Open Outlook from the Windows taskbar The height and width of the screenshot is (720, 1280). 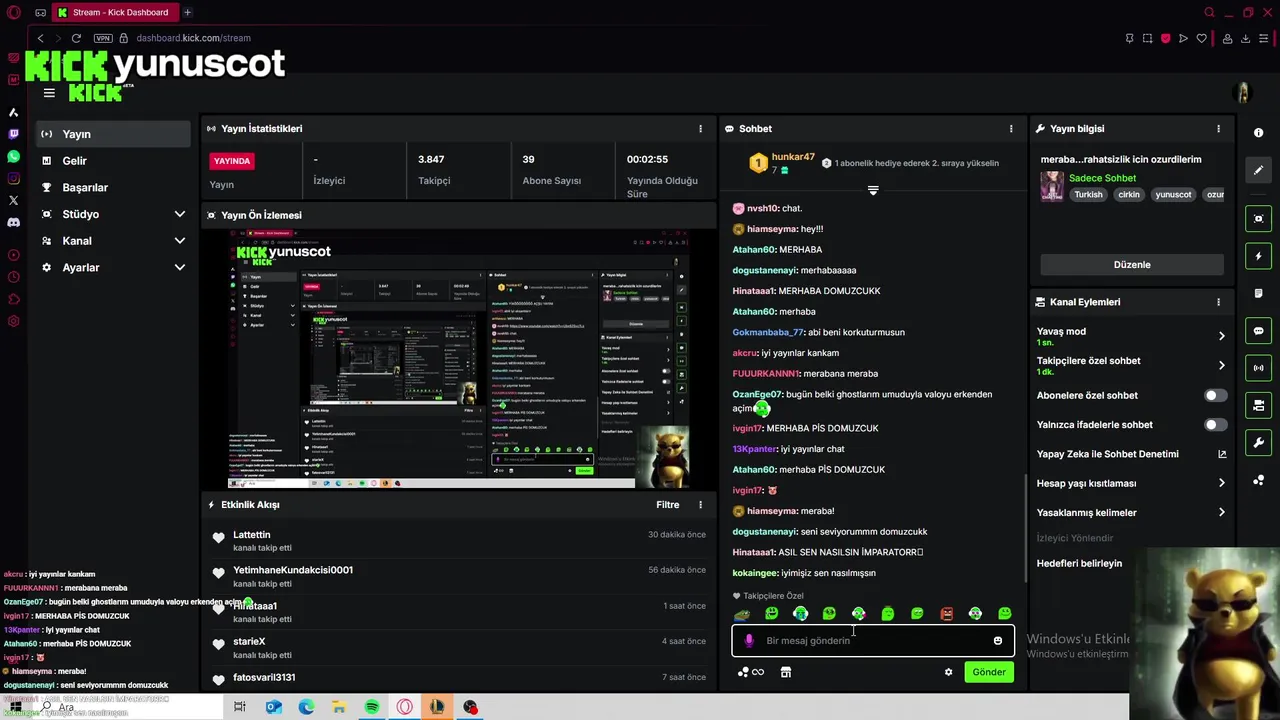(274, 707)
